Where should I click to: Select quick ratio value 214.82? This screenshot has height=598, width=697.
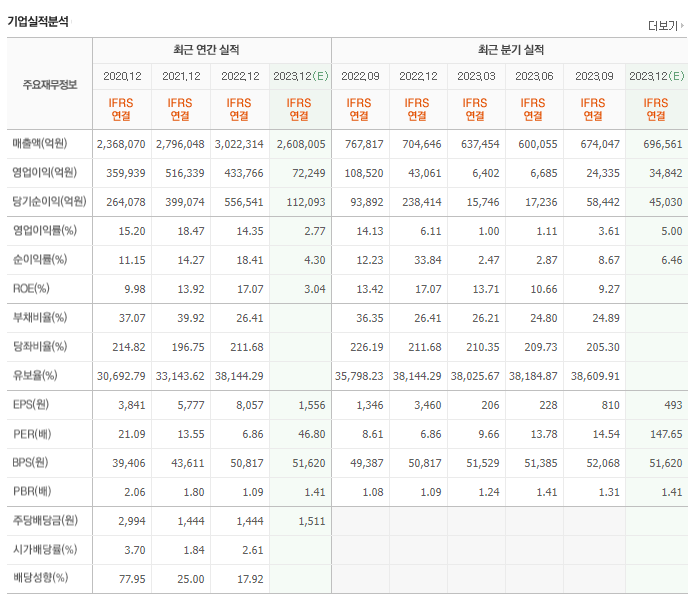coord(129,347)
